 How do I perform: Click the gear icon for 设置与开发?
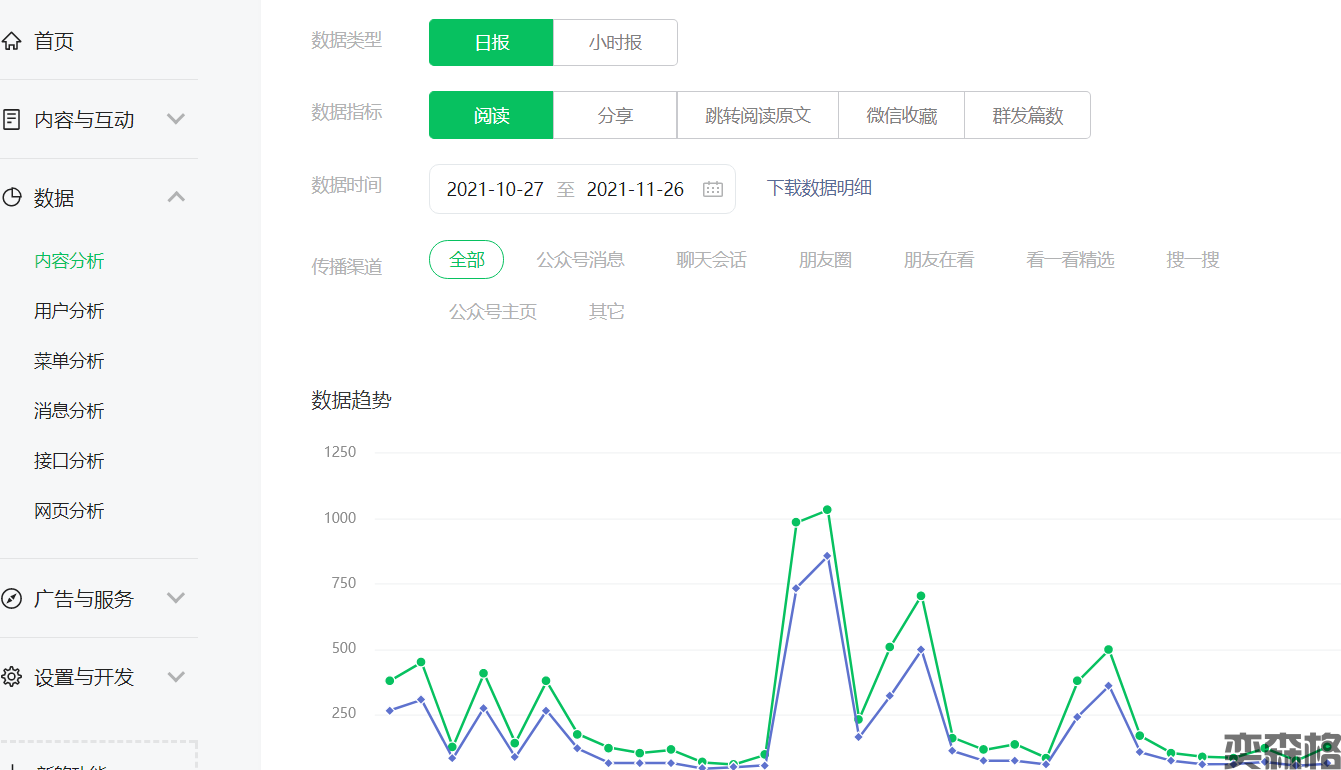[x=12, y=677]
